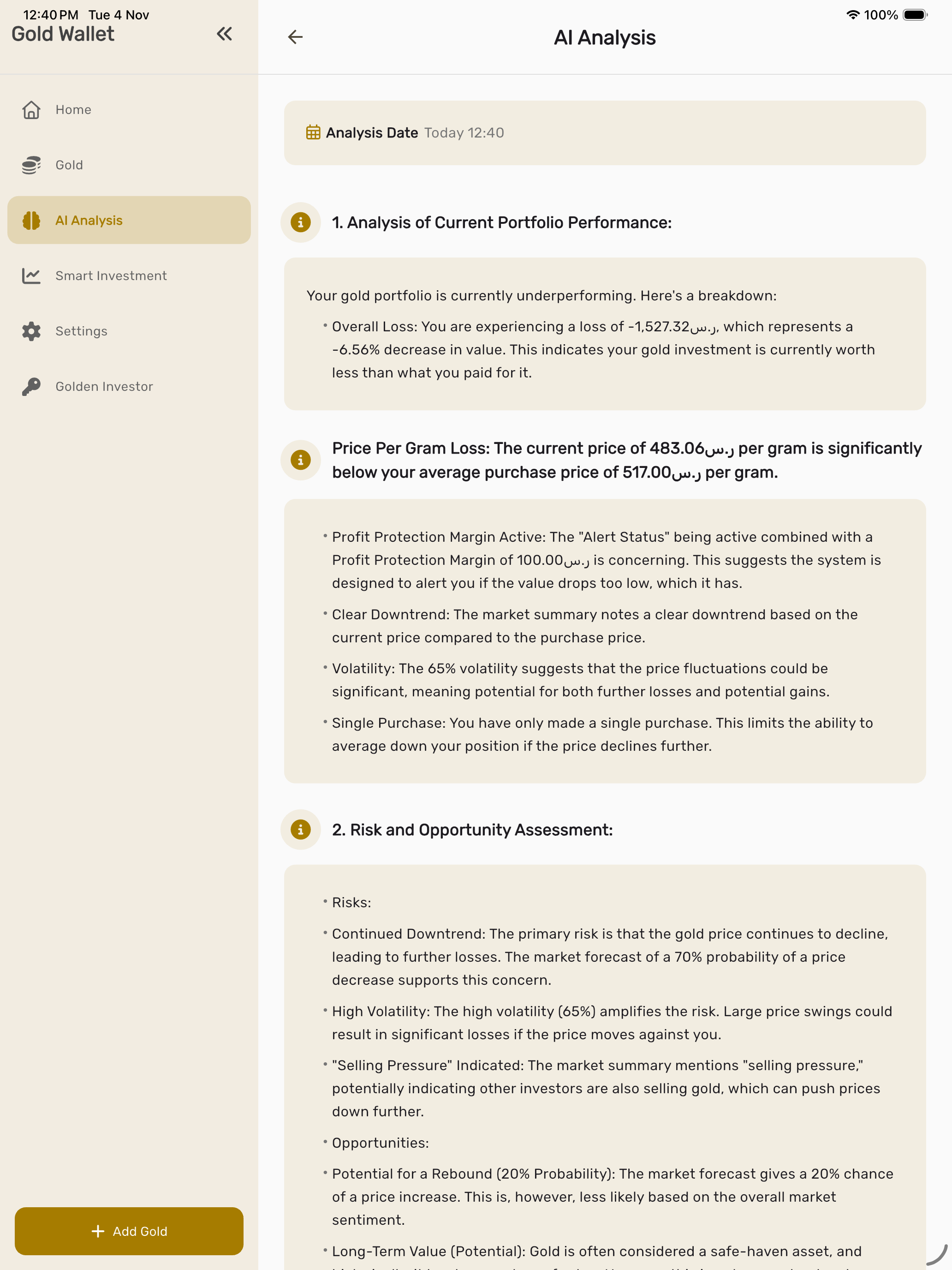Image resolution: width=952 pixels, height=1270 pixels.
Task: Click the Wi-Fi status icon
Action: click(853, 15)
